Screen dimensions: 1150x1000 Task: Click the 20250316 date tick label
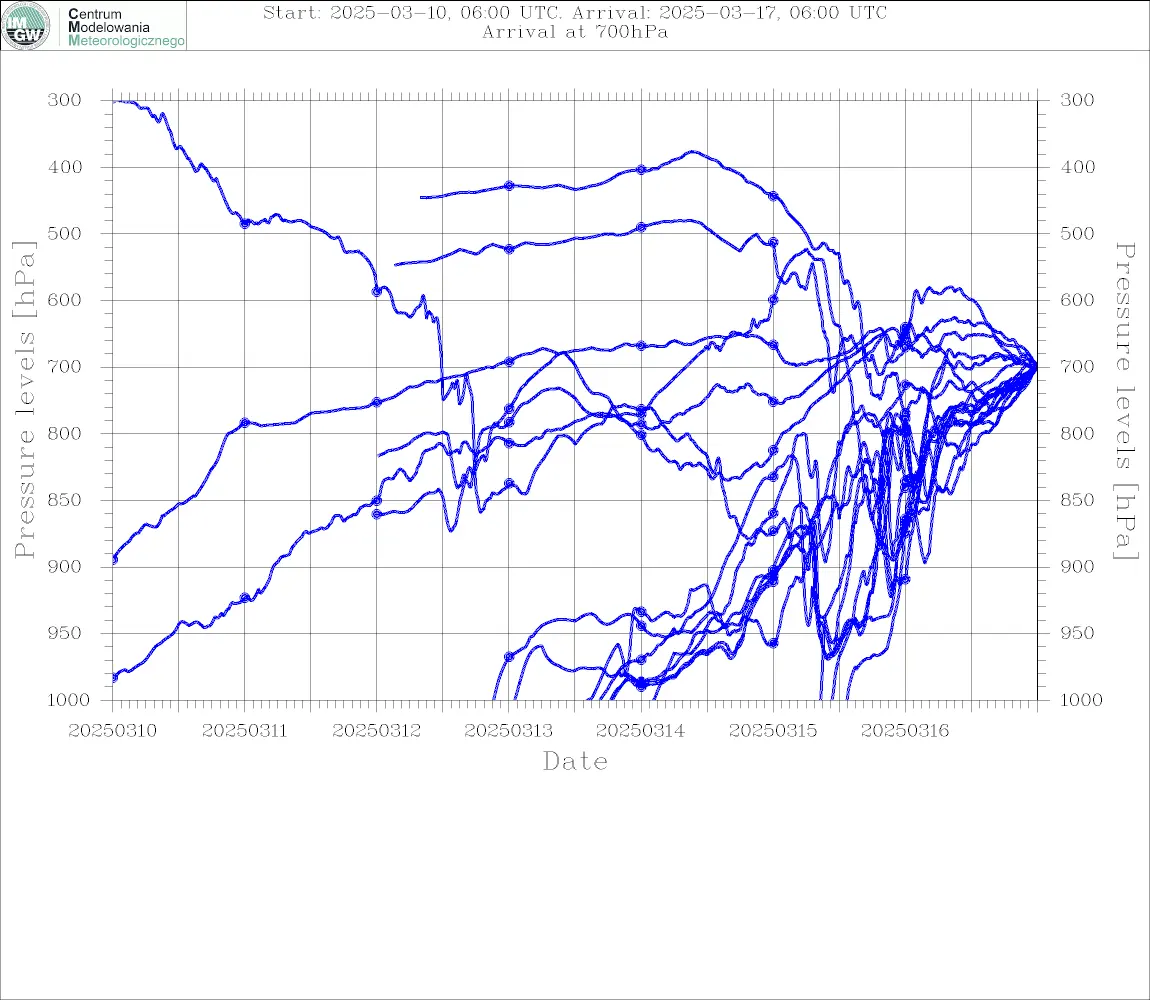tap(904, 731)
